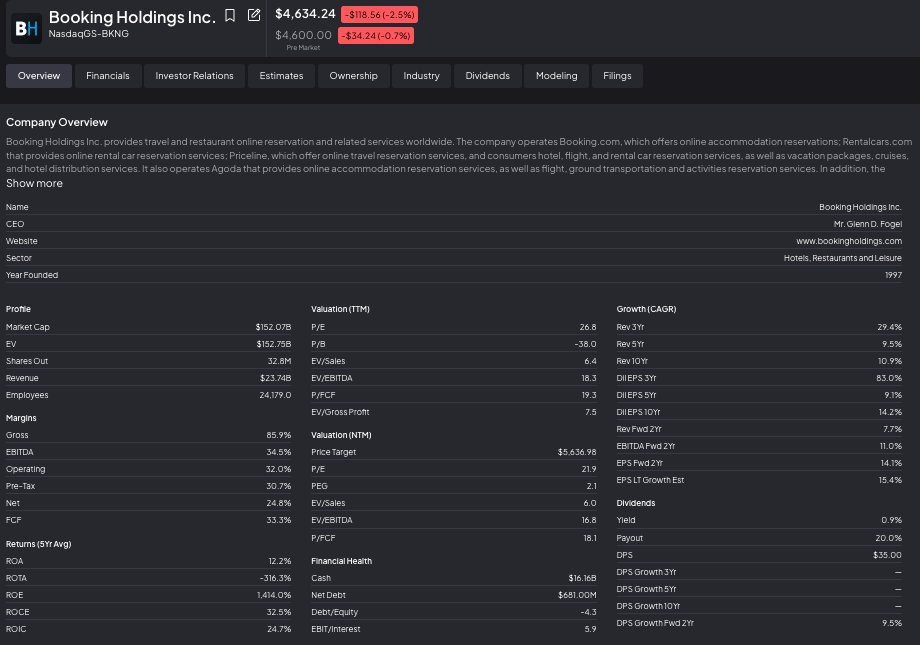Click Payout value 20.0%
The image size is (920, 645).
888,538
